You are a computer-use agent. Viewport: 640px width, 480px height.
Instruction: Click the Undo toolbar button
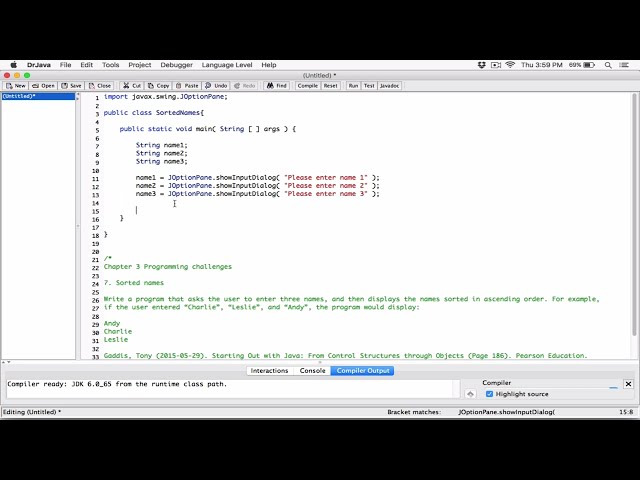[x=216, y=86]
